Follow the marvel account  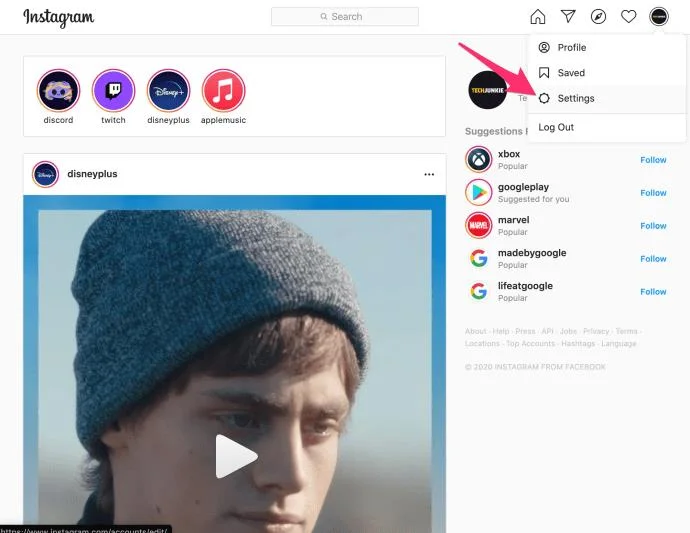pos(653,226)
